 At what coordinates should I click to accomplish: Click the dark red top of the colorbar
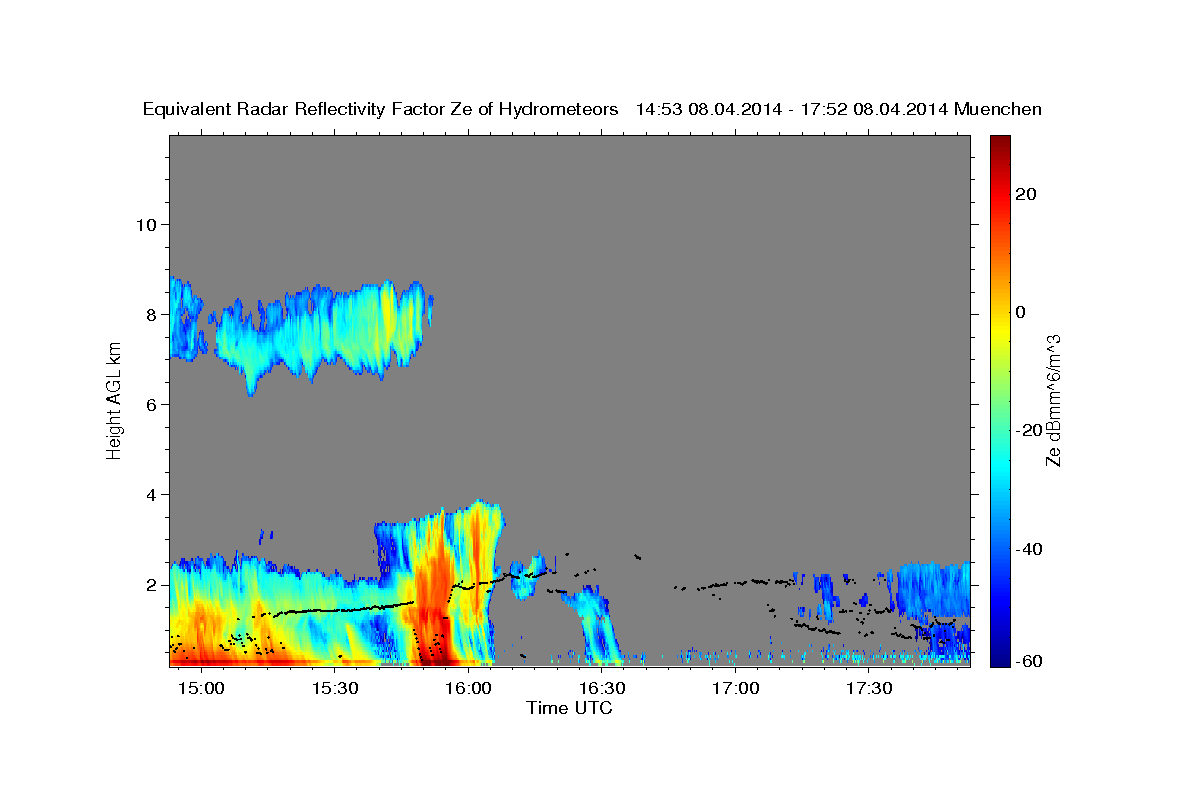click(x=998, y=145)
